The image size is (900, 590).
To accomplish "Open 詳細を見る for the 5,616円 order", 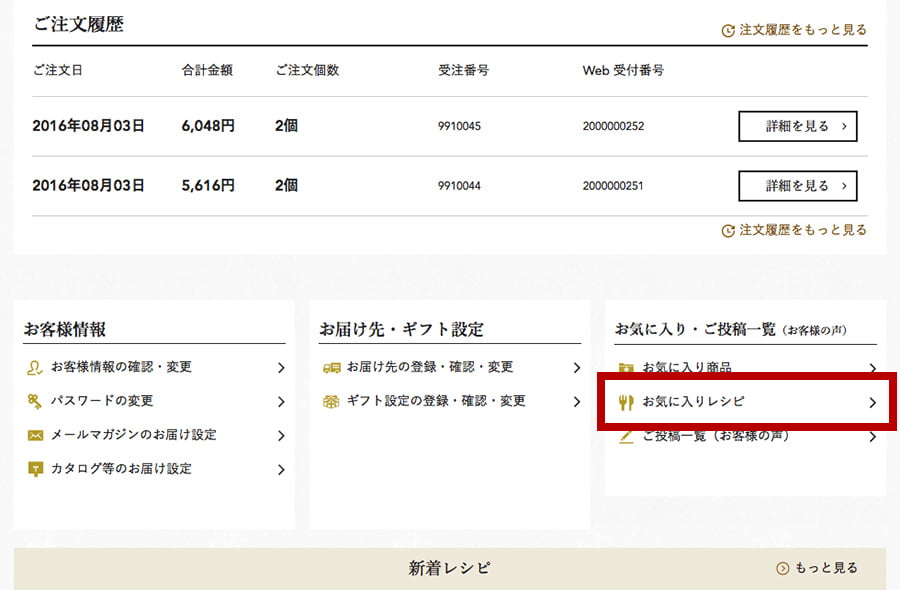I will (x=797, y=186).
